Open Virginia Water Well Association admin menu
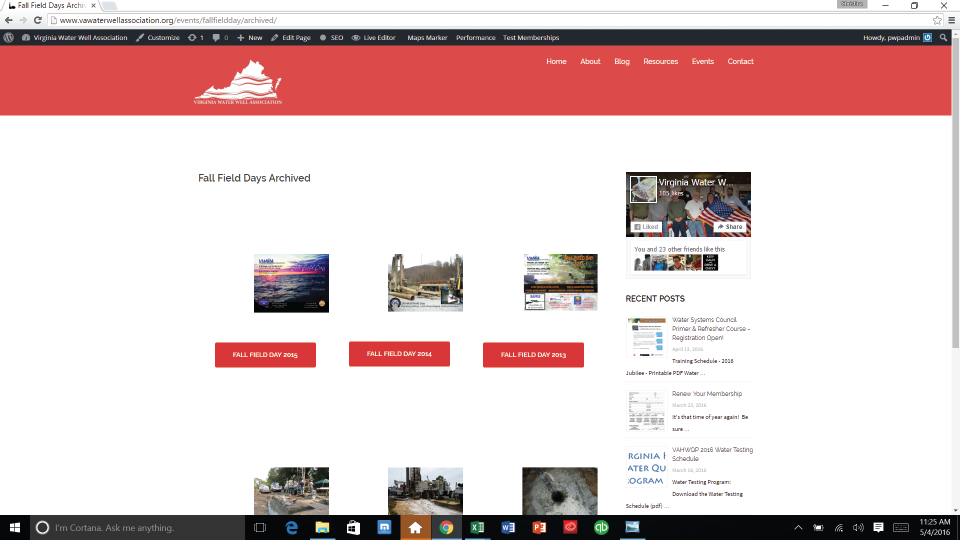Viewport: 961px width, 541px height. 75,37
